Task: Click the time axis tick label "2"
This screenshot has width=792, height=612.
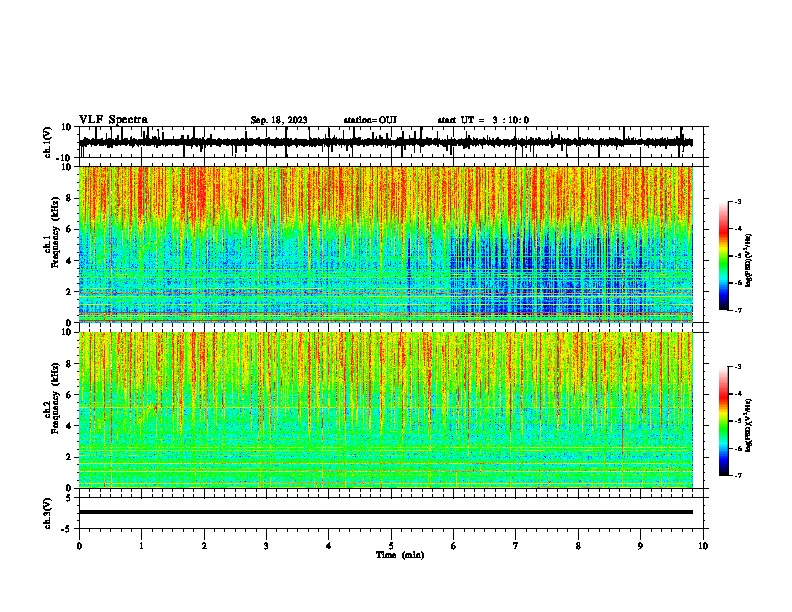Action: [204, 546]
